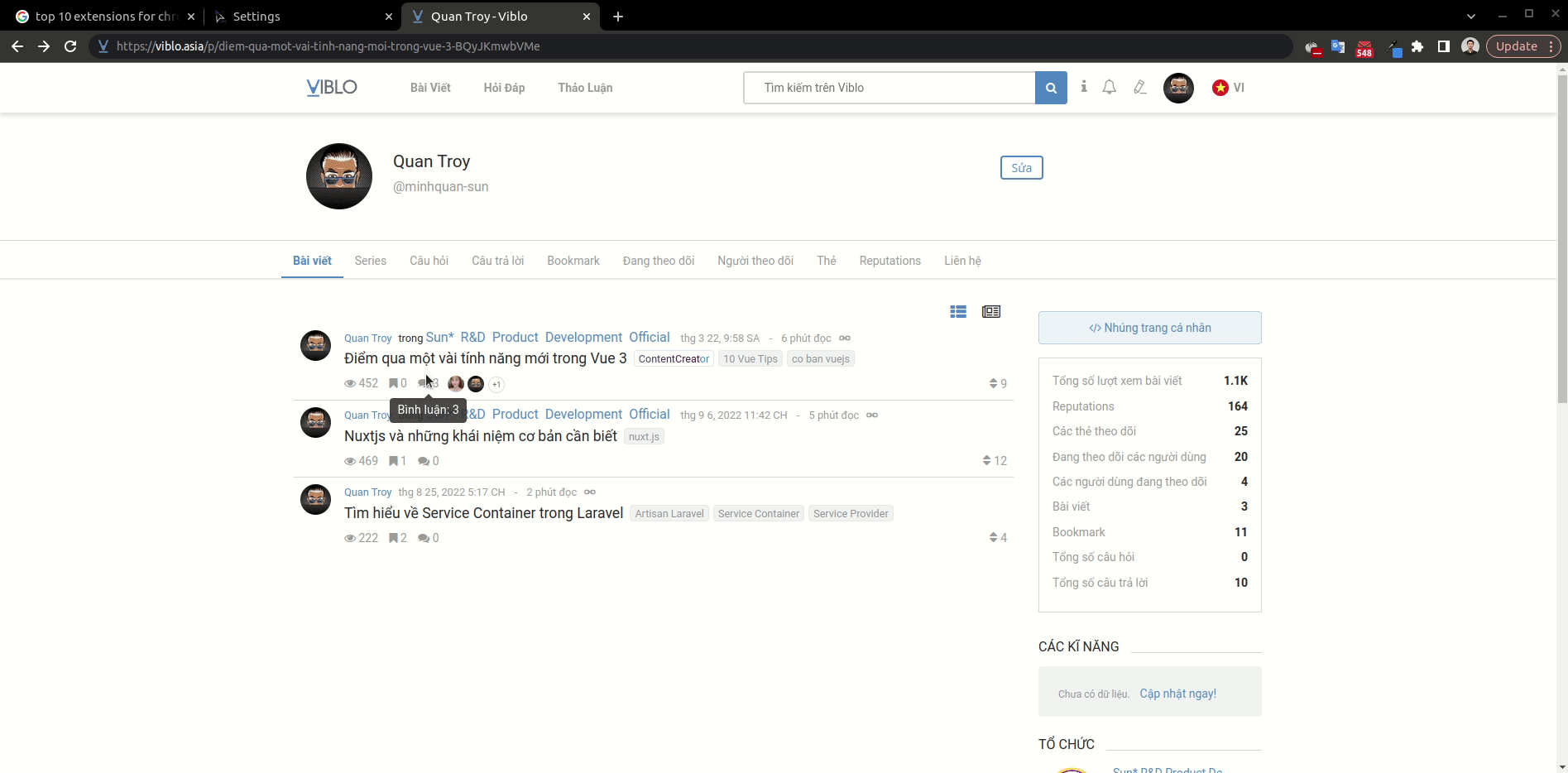This screenshot has width=1568, height=773.
Task: Go to Bài Viết in the top navigation
Action: pos(430,88)
